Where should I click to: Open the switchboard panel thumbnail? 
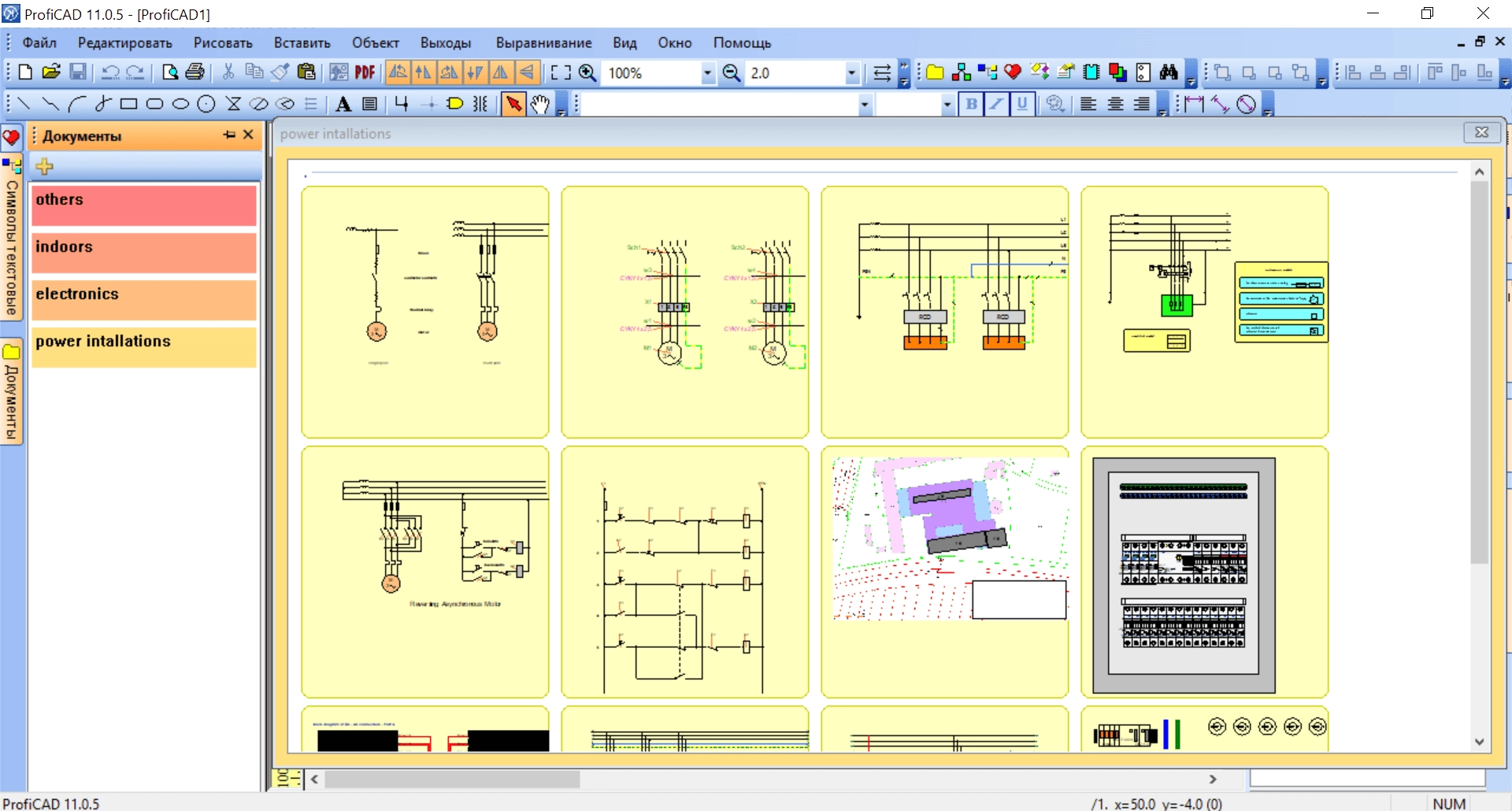pyautogui.click(x=1205, y=572)
